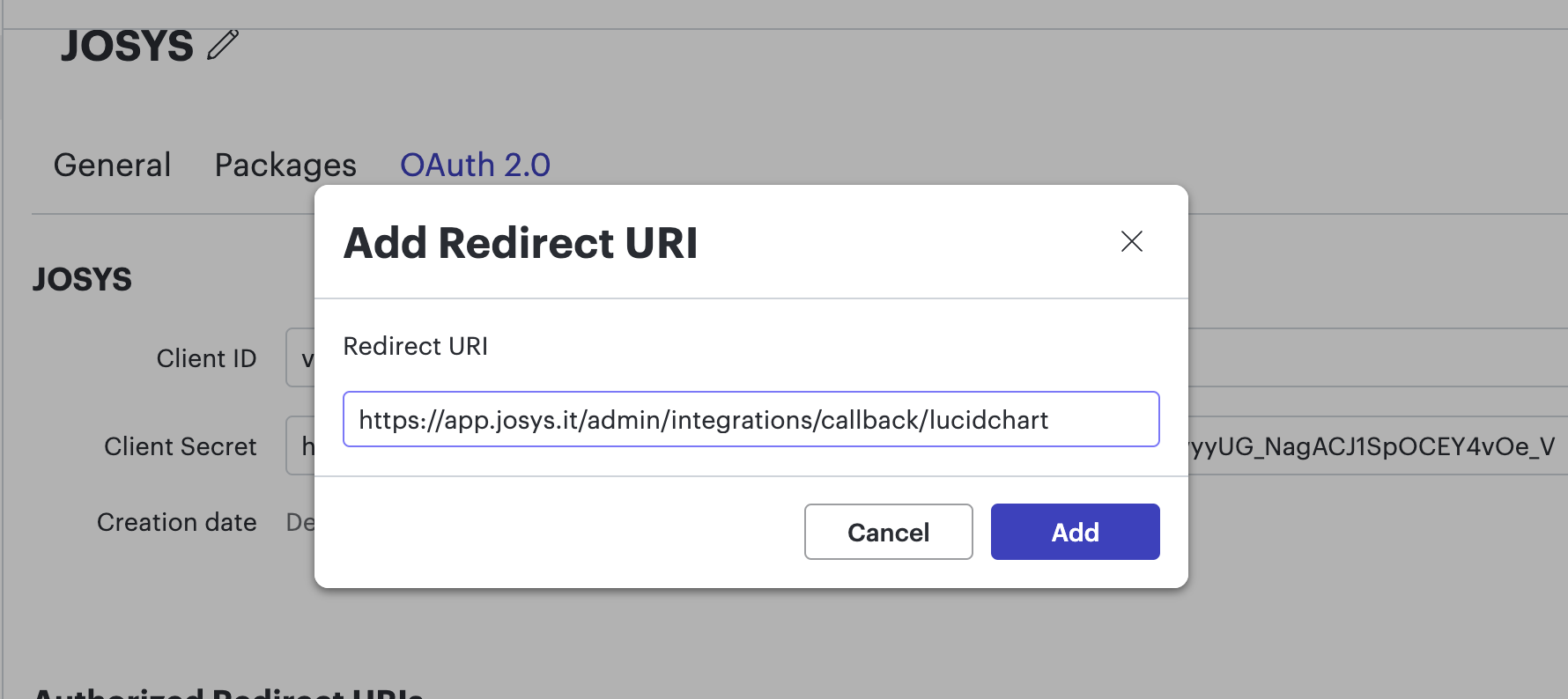Click the lucidchart callback URL text
The image size is (1568, 699).
click(703, 420)
